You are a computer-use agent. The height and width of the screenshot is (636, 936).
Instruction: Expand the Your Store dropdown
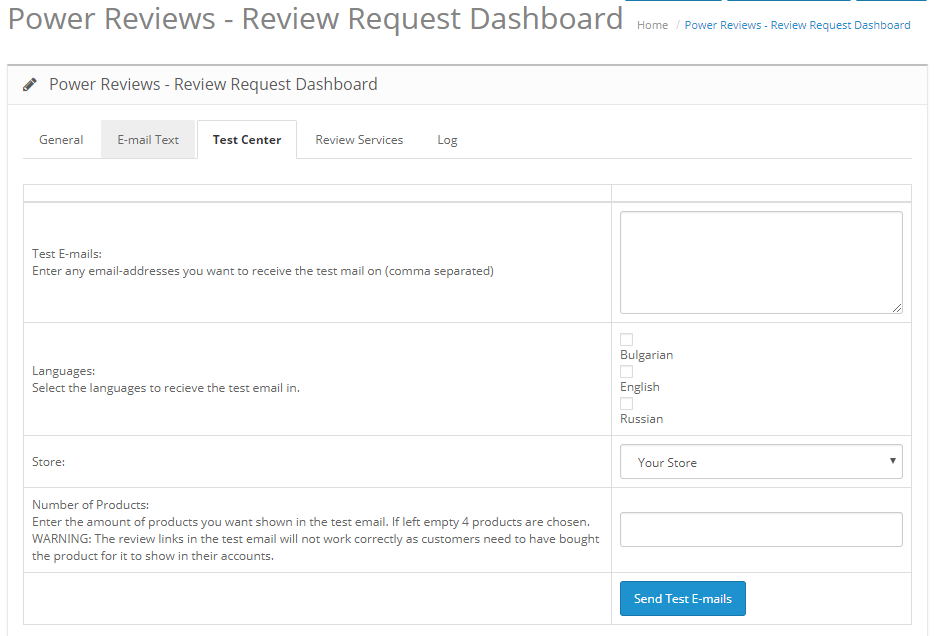point(761,462)
